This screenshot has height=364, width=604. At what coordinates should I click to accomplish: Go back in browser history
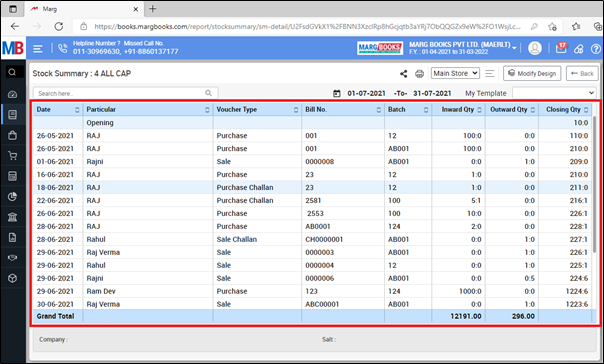(15, 26)
